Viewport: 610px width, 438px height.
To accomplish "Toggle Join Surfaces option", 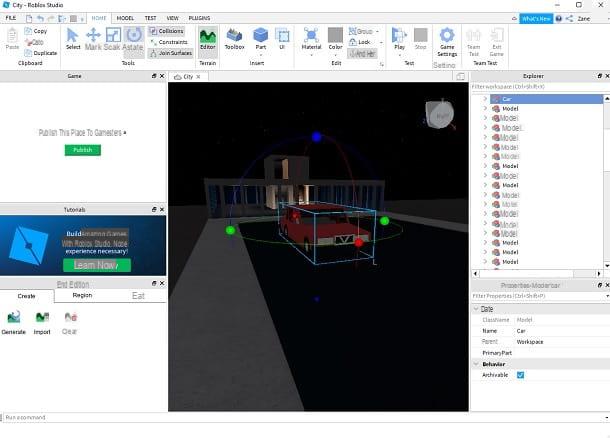I will tap(171, 53).
